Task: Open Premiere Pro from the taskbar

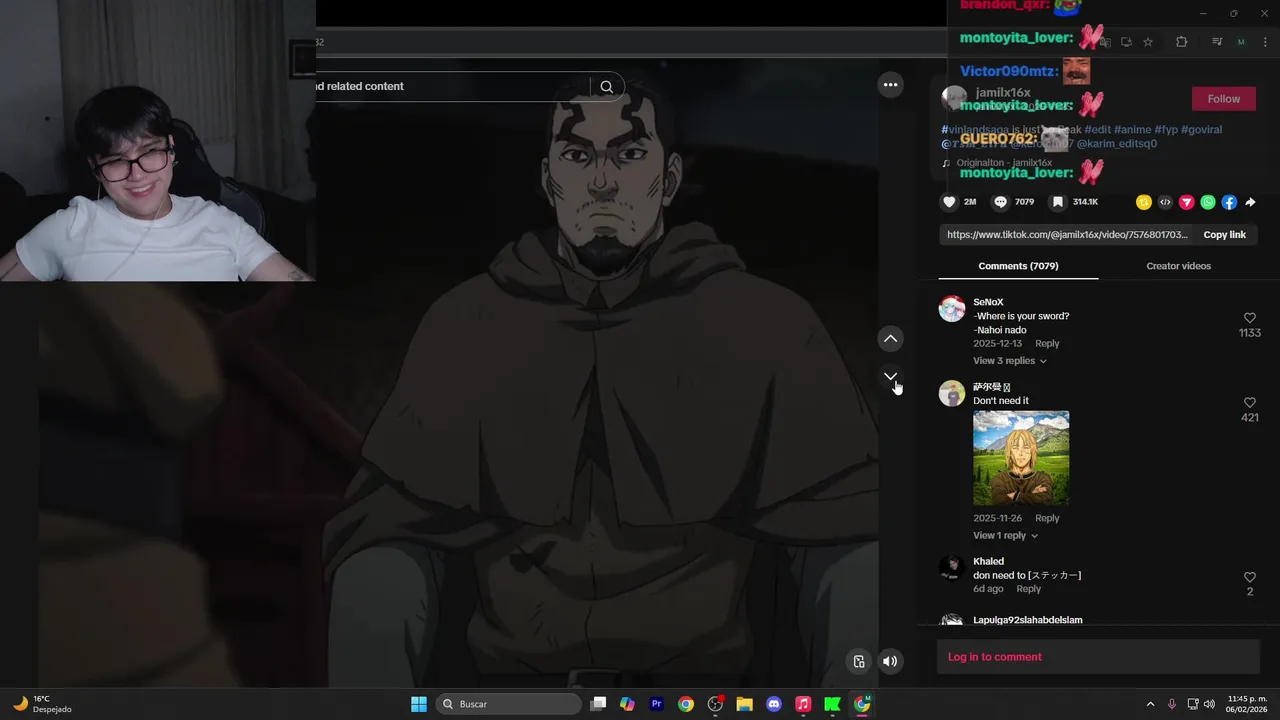Action: coord(656,704)
